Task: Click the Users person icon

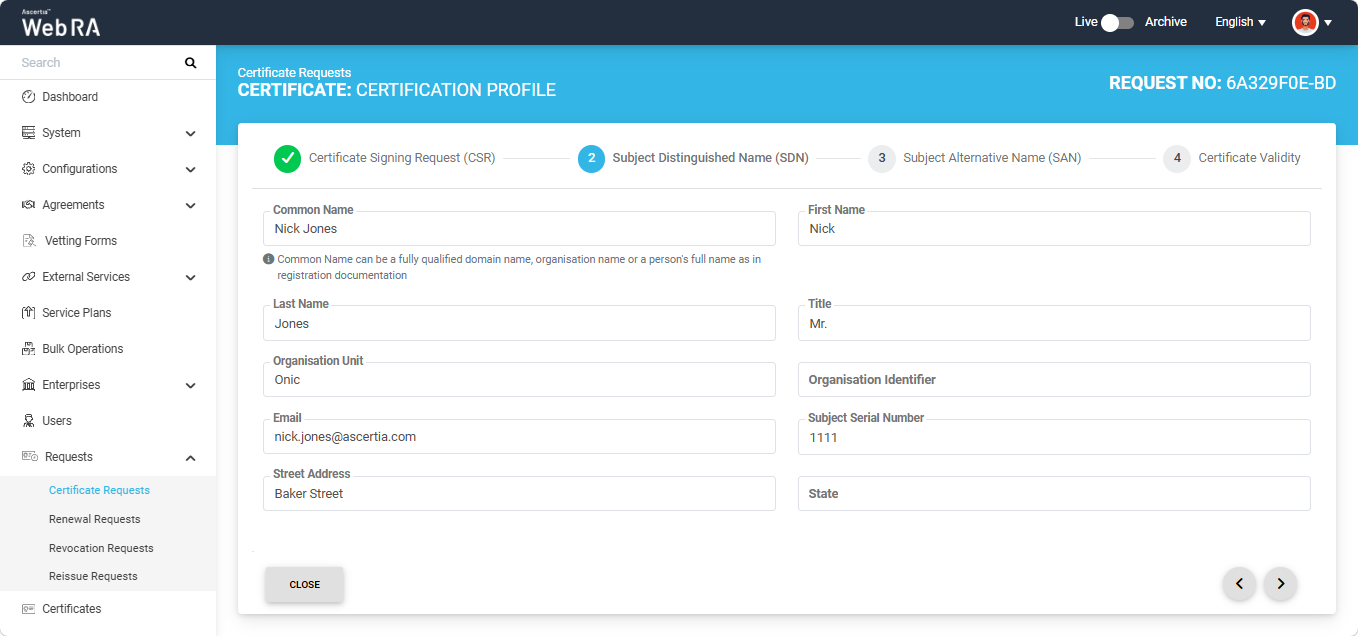Action: coord(29,421)
